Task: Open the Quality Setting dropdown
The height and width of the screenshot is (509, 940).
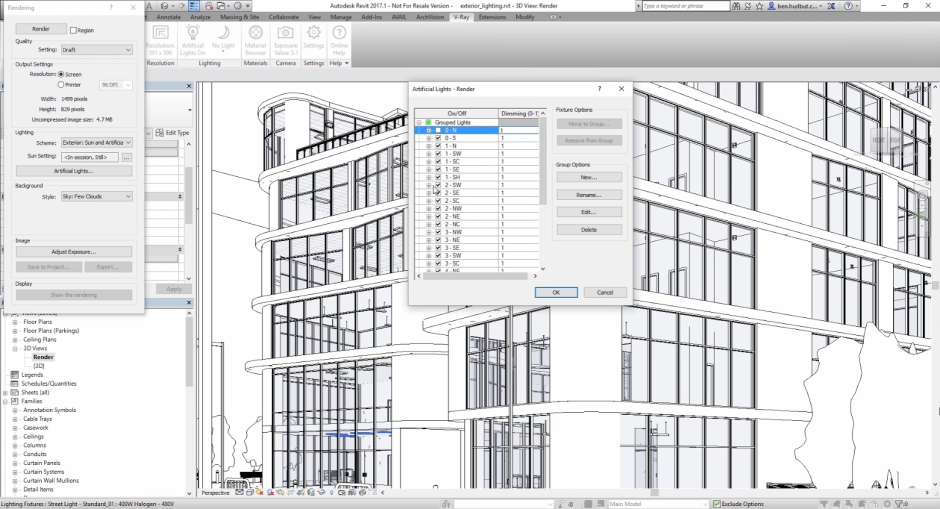Action: tap(97, 50)
